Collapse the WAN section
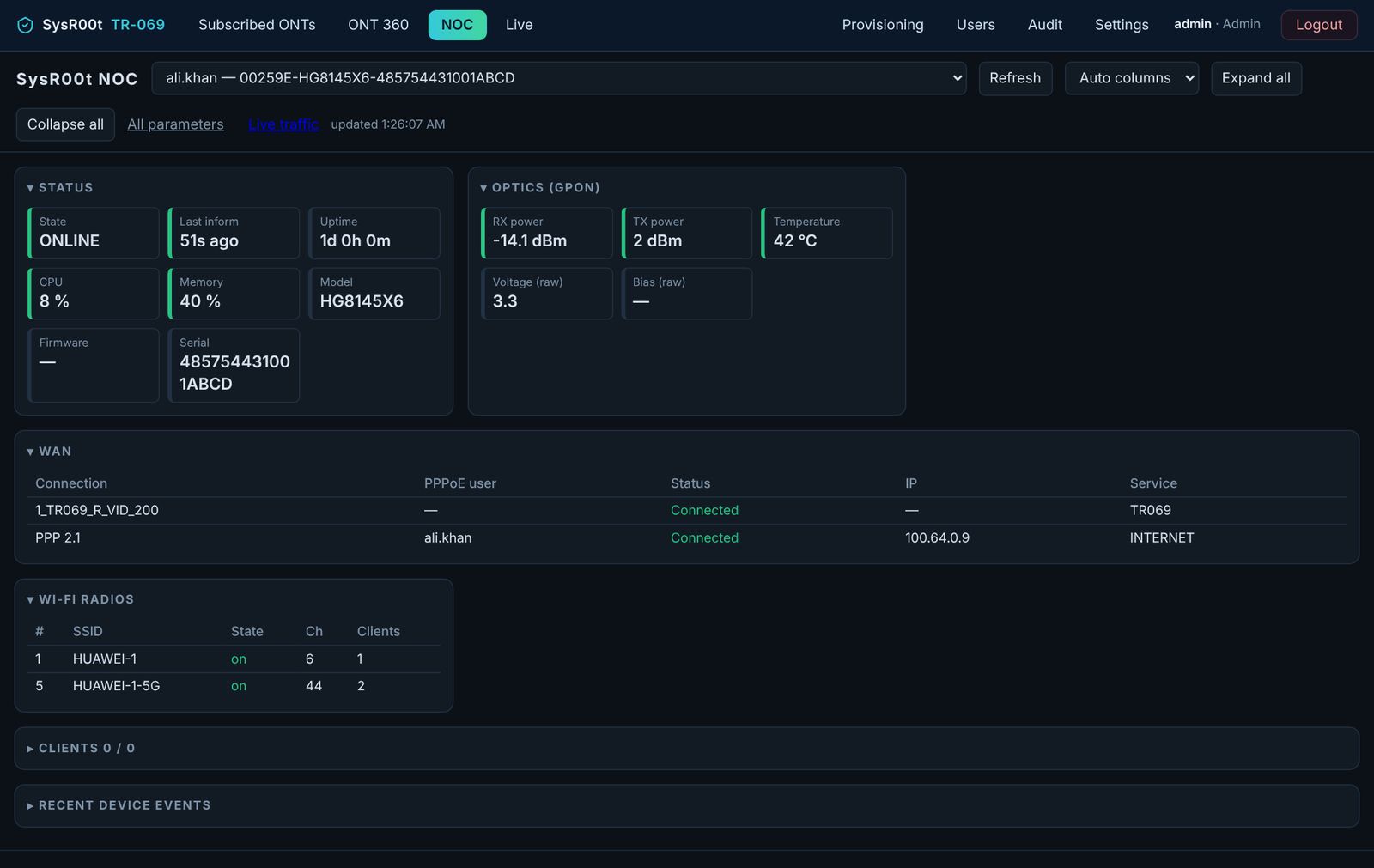 [x=49, y=452]
